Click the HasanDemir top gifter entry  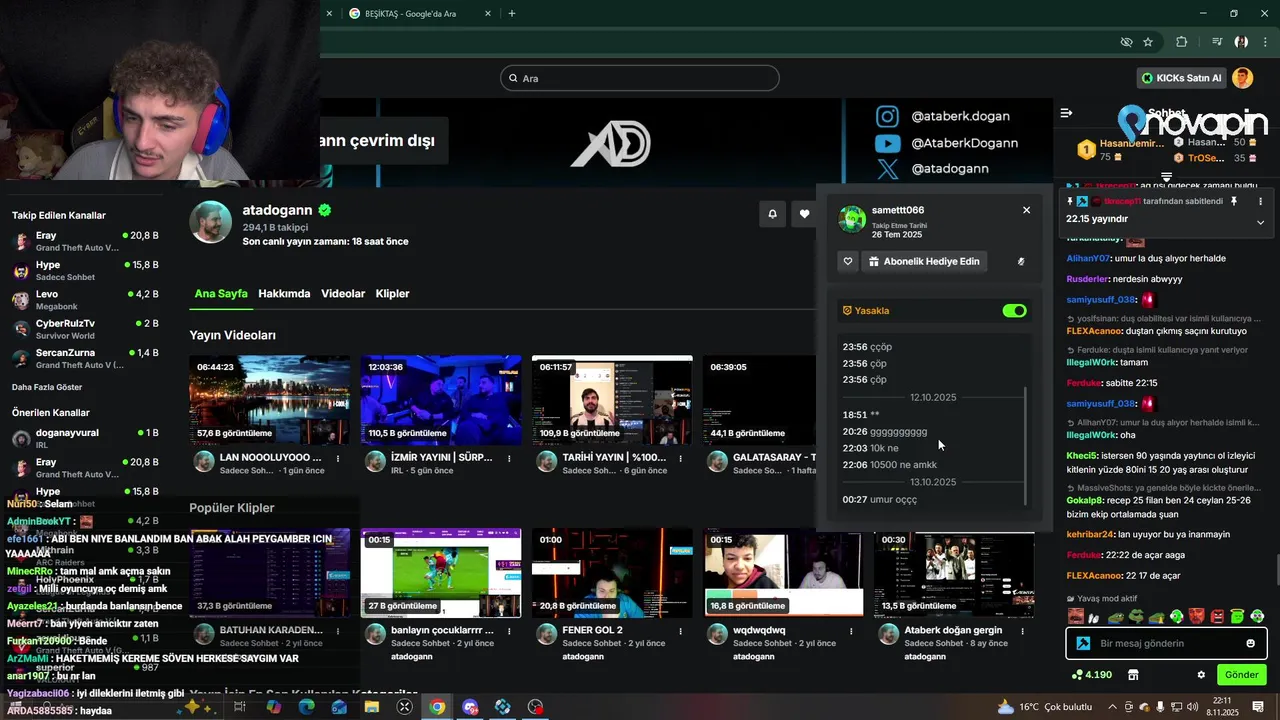[1120, 150]
